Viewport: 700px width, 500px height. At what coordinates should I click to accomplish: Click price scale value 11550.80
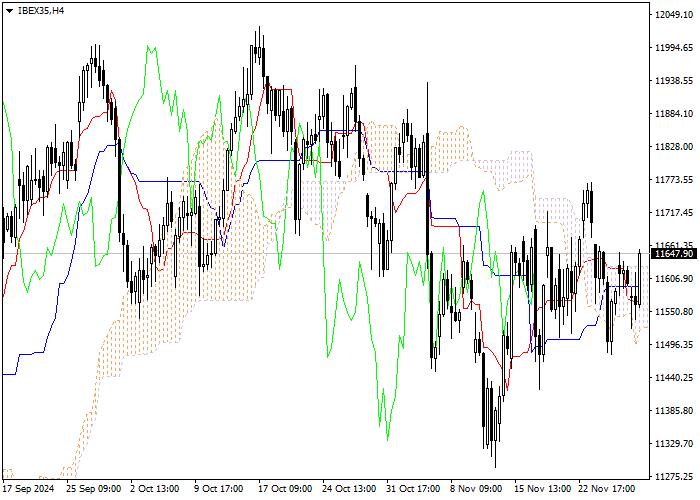674,312
